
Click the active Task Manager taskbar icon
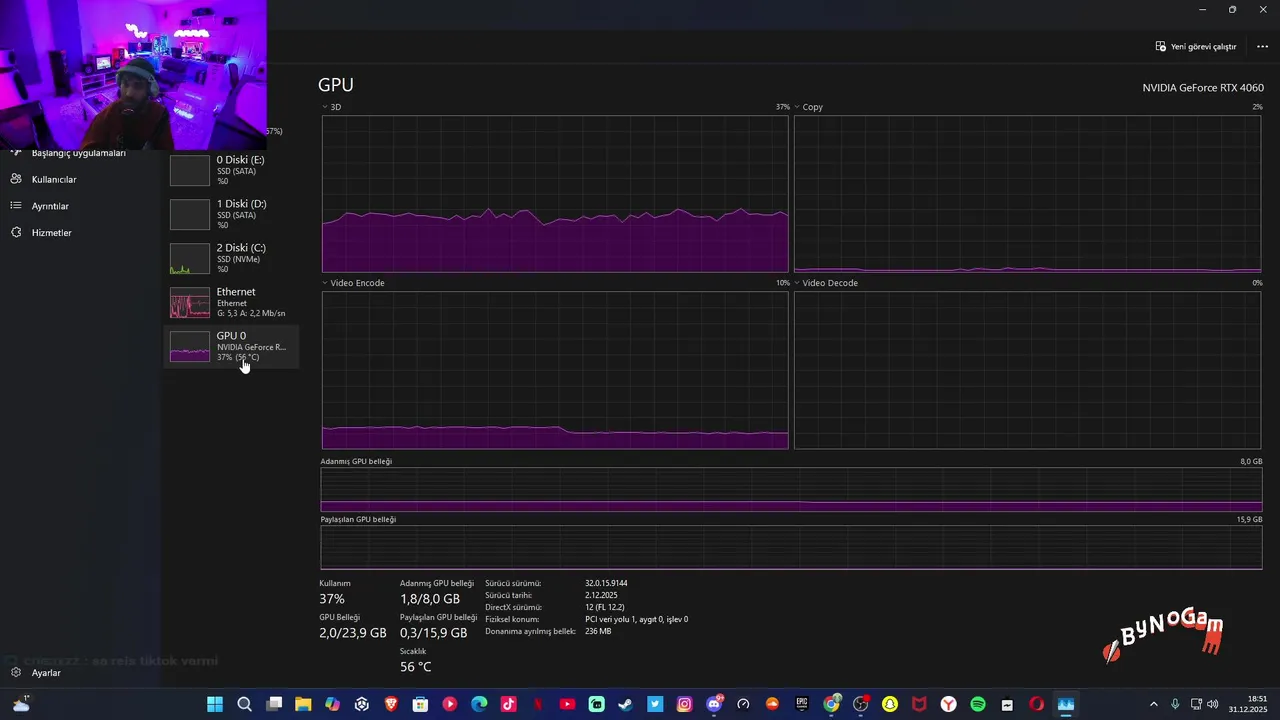click(1066, 704)
